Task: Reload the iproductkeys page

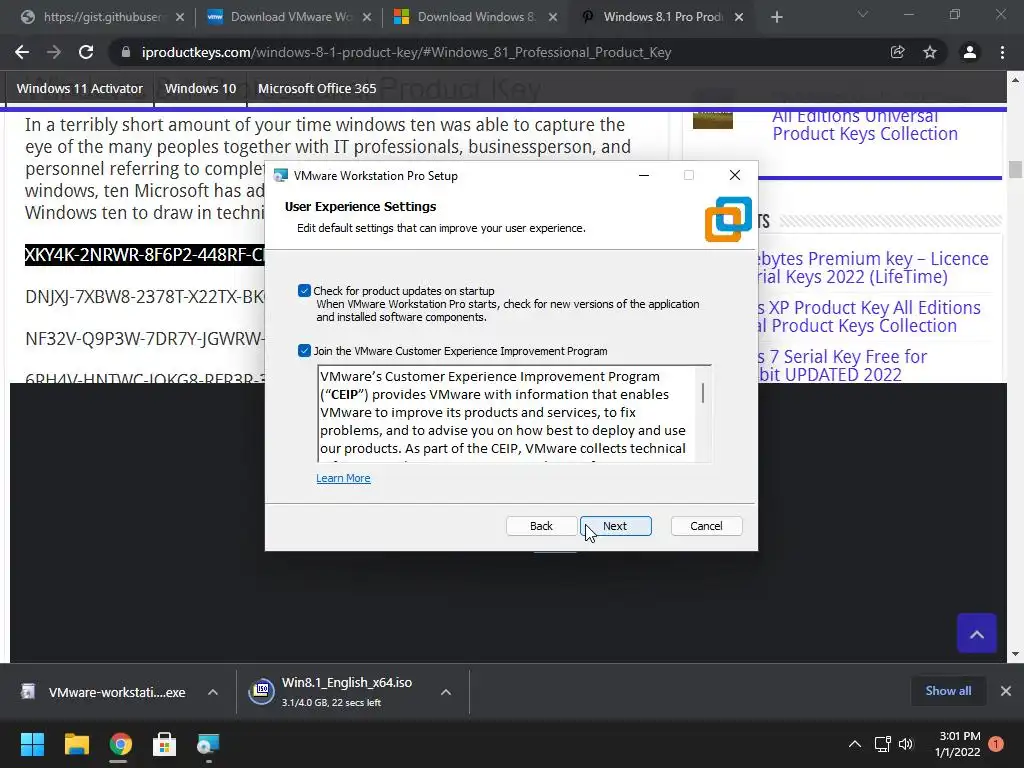Action: point(86,52)
